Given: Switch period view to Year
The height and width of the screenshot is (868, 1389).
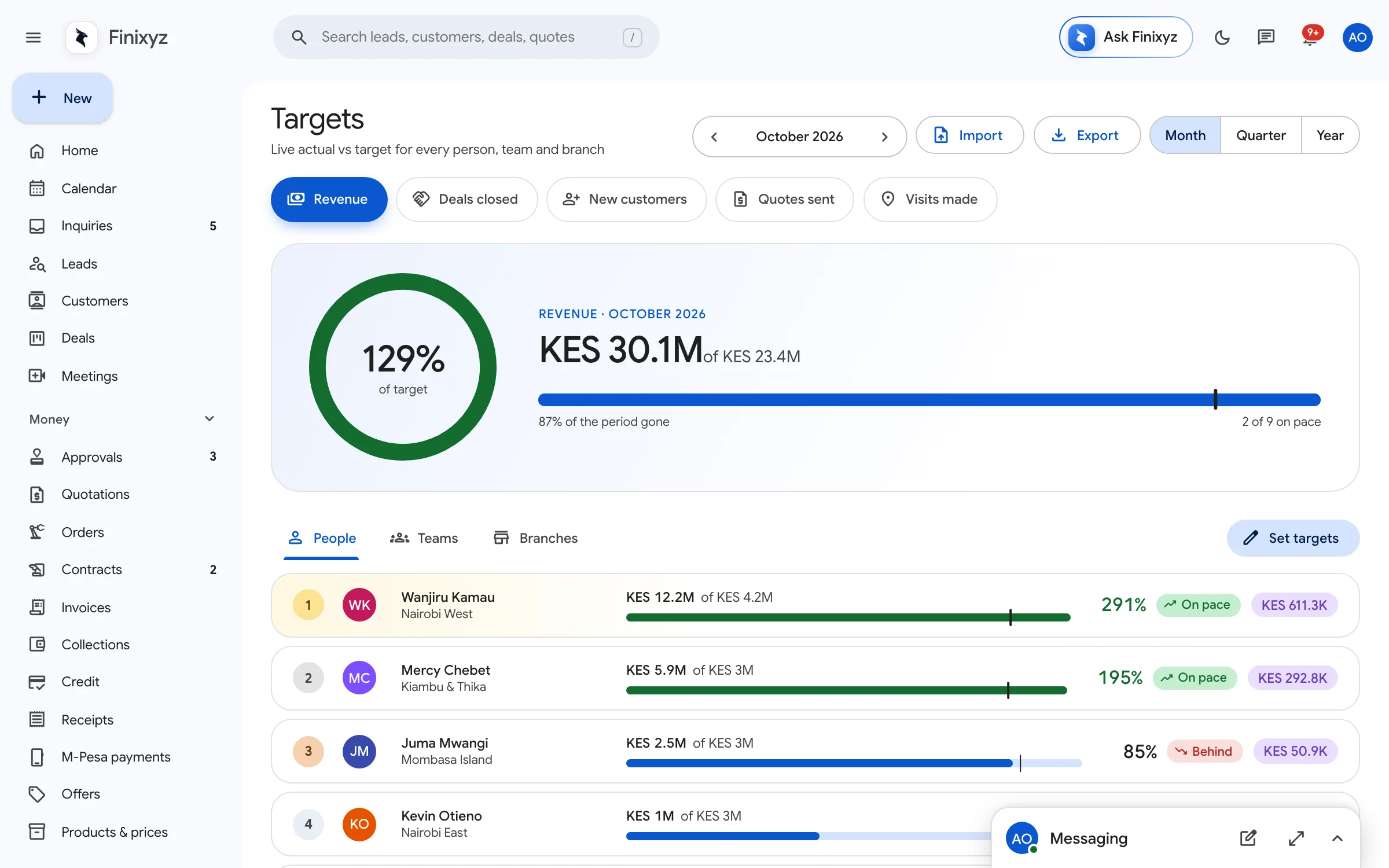Looking at the screenshot, I should (x=1330, y=135).
